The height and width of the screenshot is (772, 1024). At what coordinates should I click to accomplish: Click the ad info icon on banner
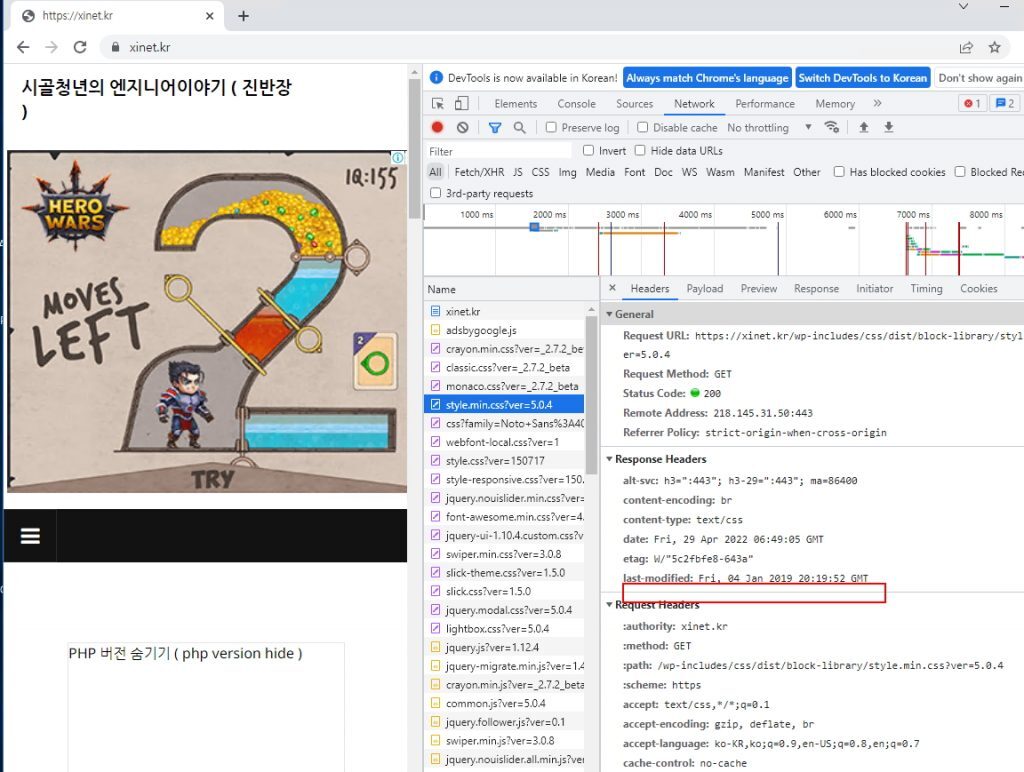[x=397, y=157]
